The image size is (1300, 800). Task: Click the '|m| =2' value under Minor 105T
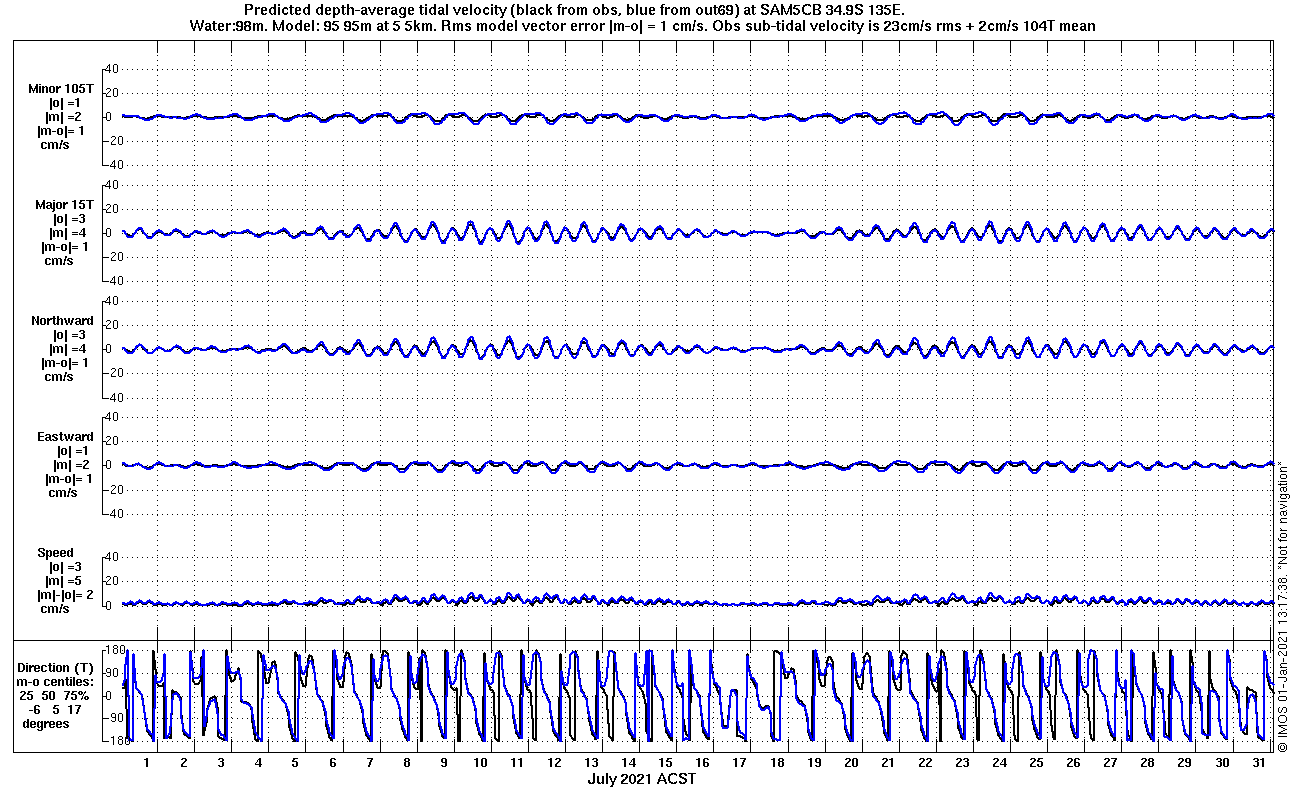coord(66,117)
